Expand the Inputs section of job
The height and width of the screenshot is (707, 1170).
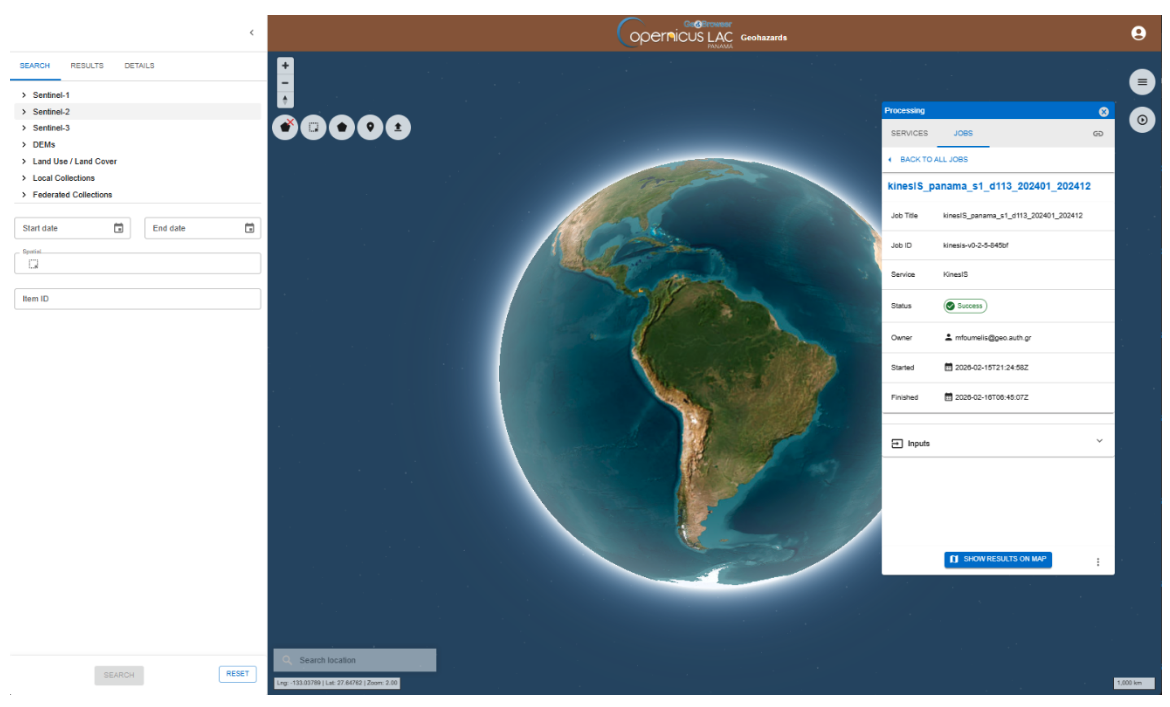click(x=998, y=442)
